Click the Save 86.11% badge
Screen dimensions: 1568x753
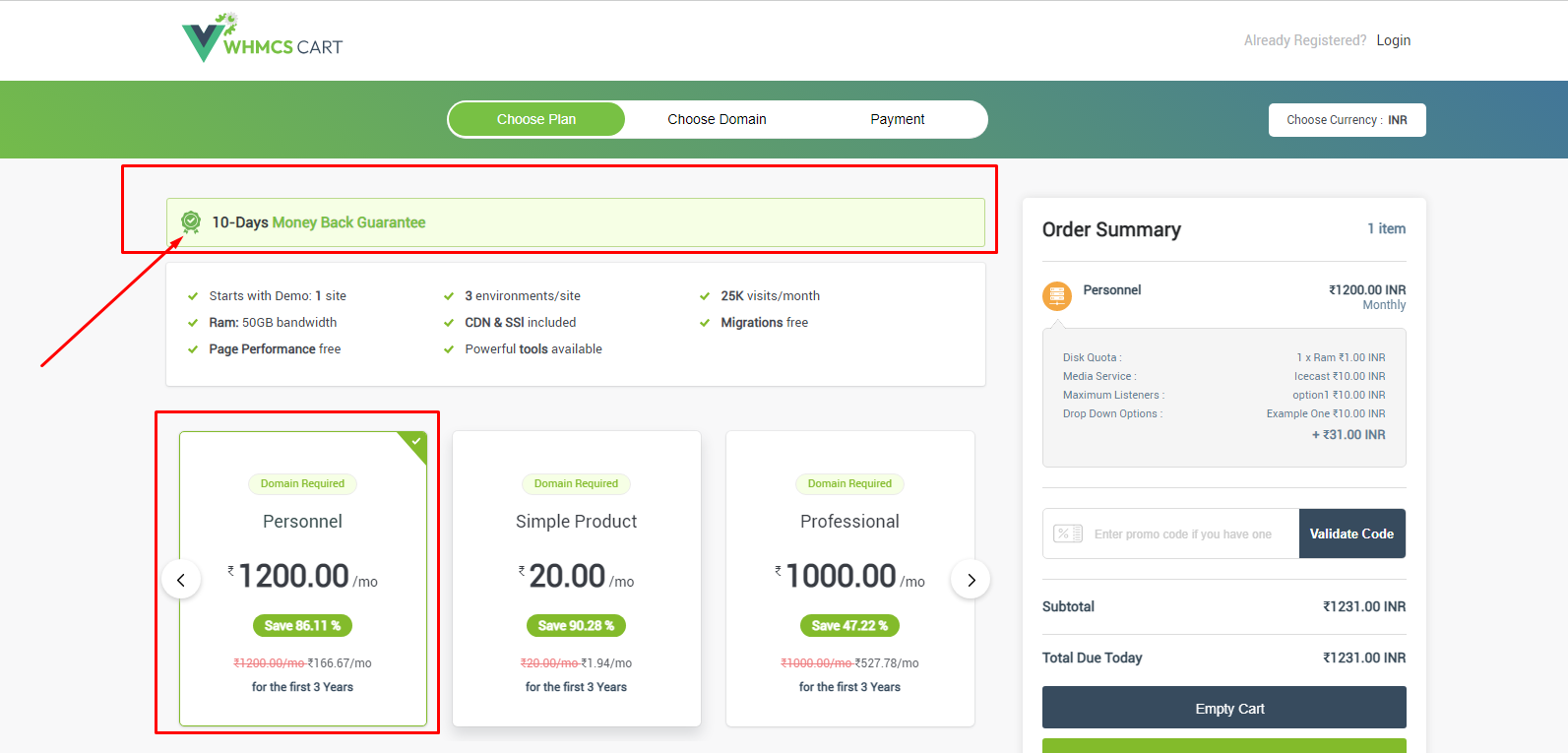tap(302, 625)
